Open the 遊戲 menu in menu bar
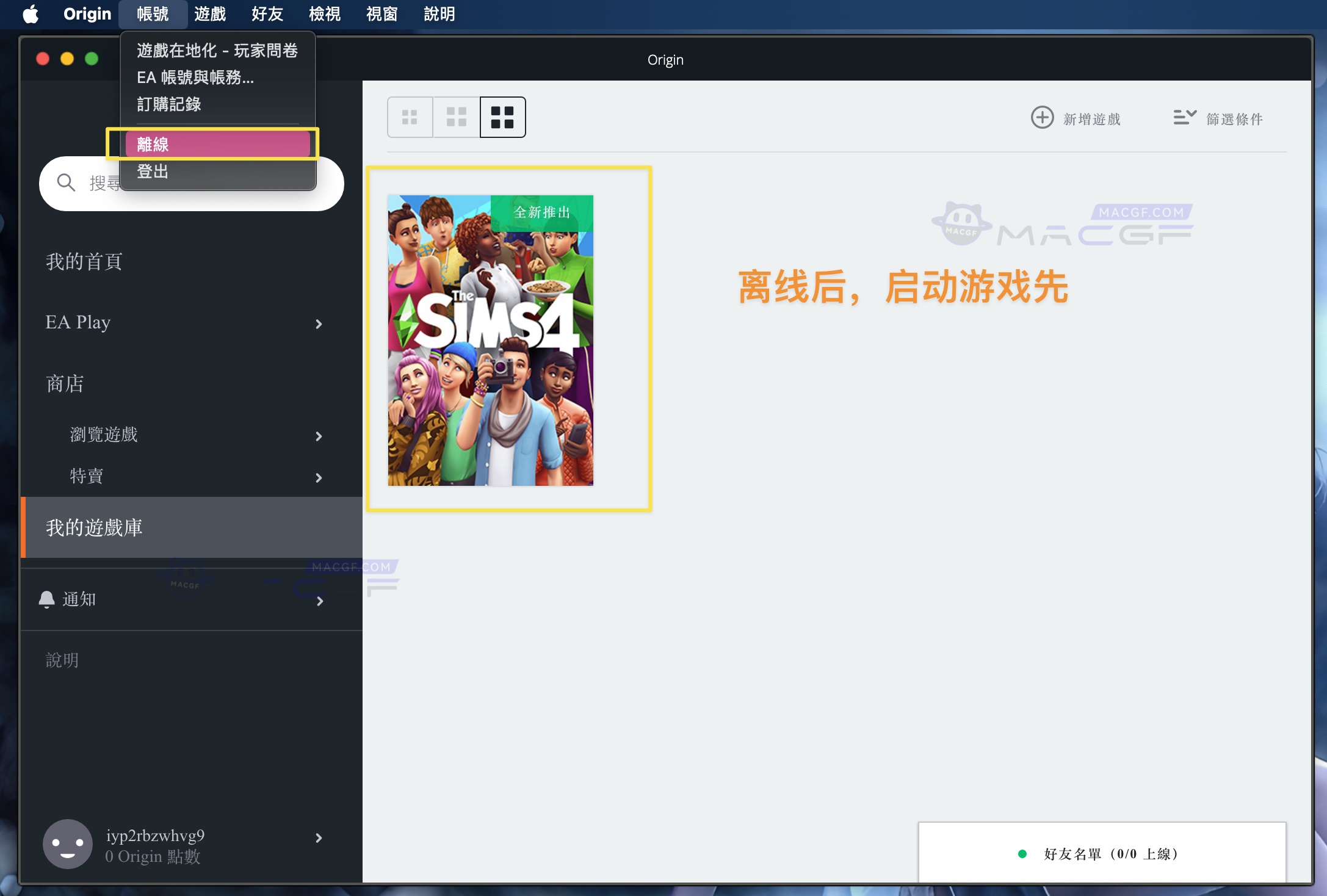Image resolution: width=1327 pixels, height=896 pixels. [x=211, y=14]
